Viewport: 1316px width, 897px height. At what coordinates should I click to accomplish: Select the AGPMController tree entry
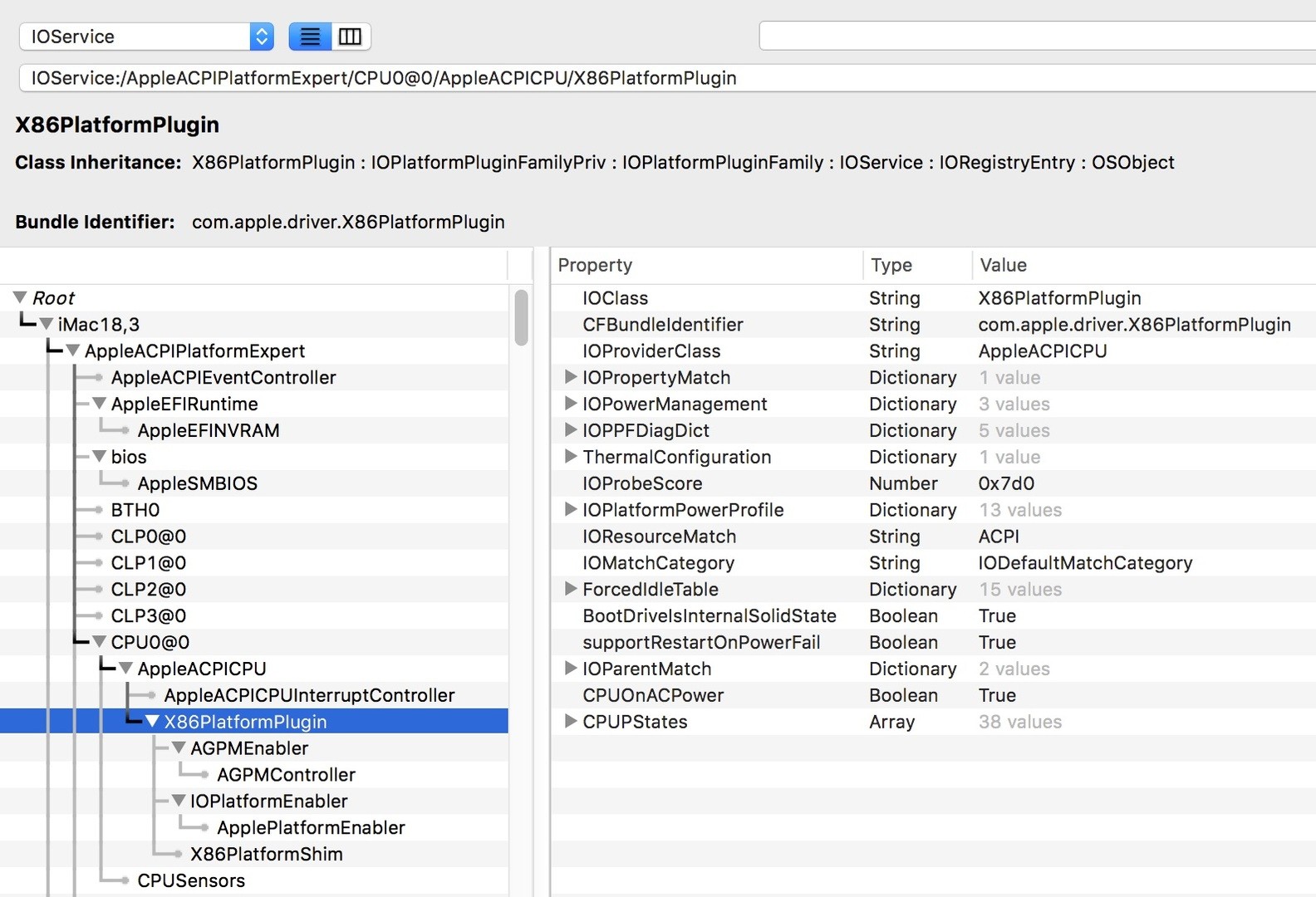287,775
